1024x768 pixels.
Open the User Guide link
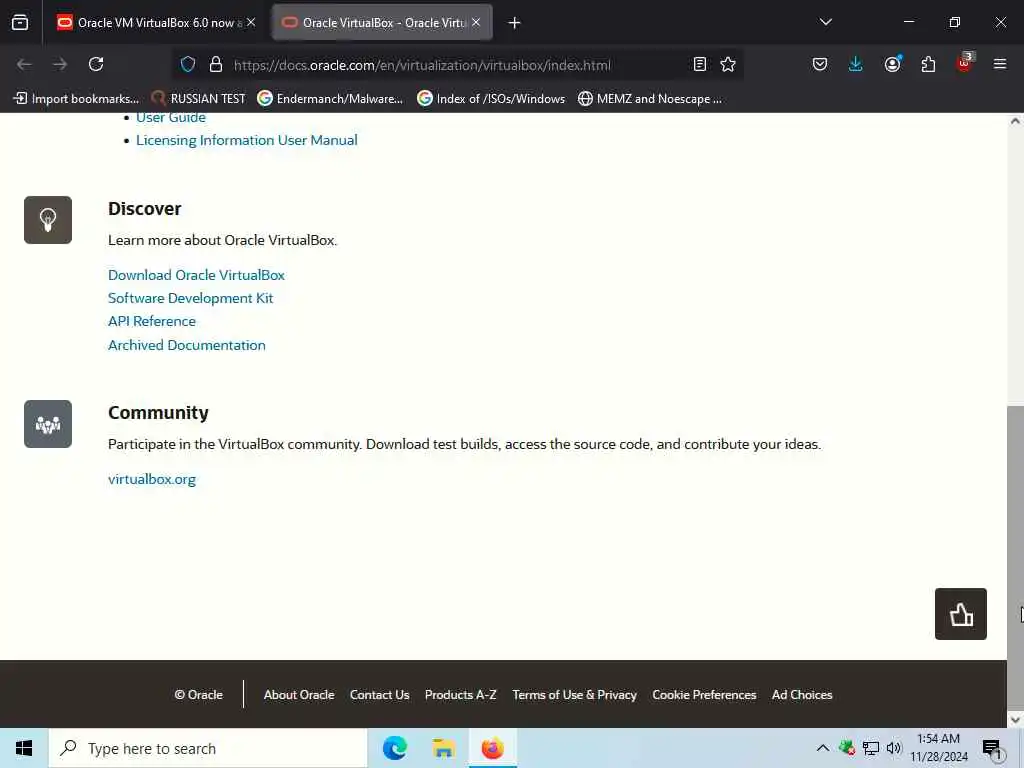click(170, 118)
